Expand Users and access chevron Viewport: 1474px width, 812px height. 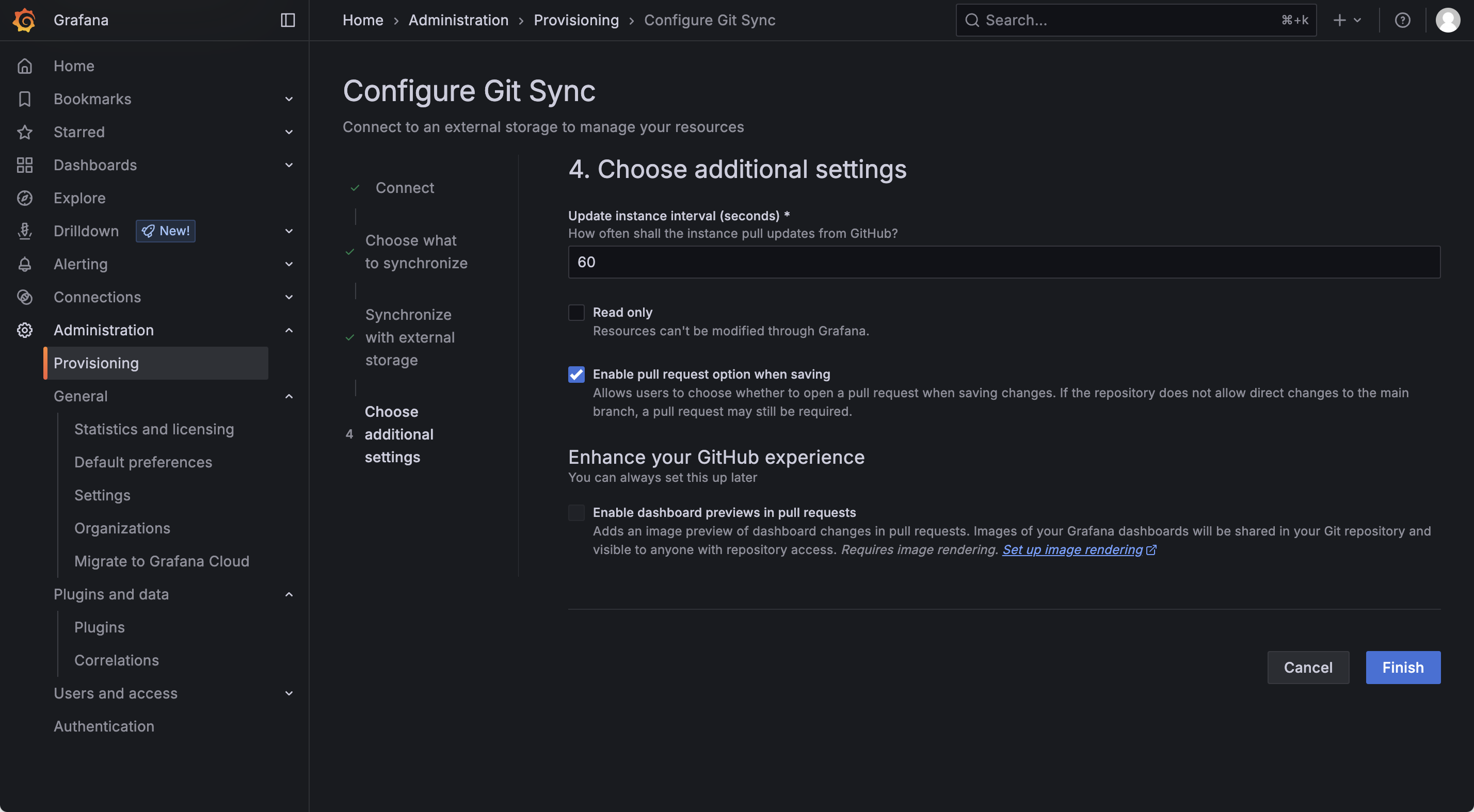click(x=289, y=693)
